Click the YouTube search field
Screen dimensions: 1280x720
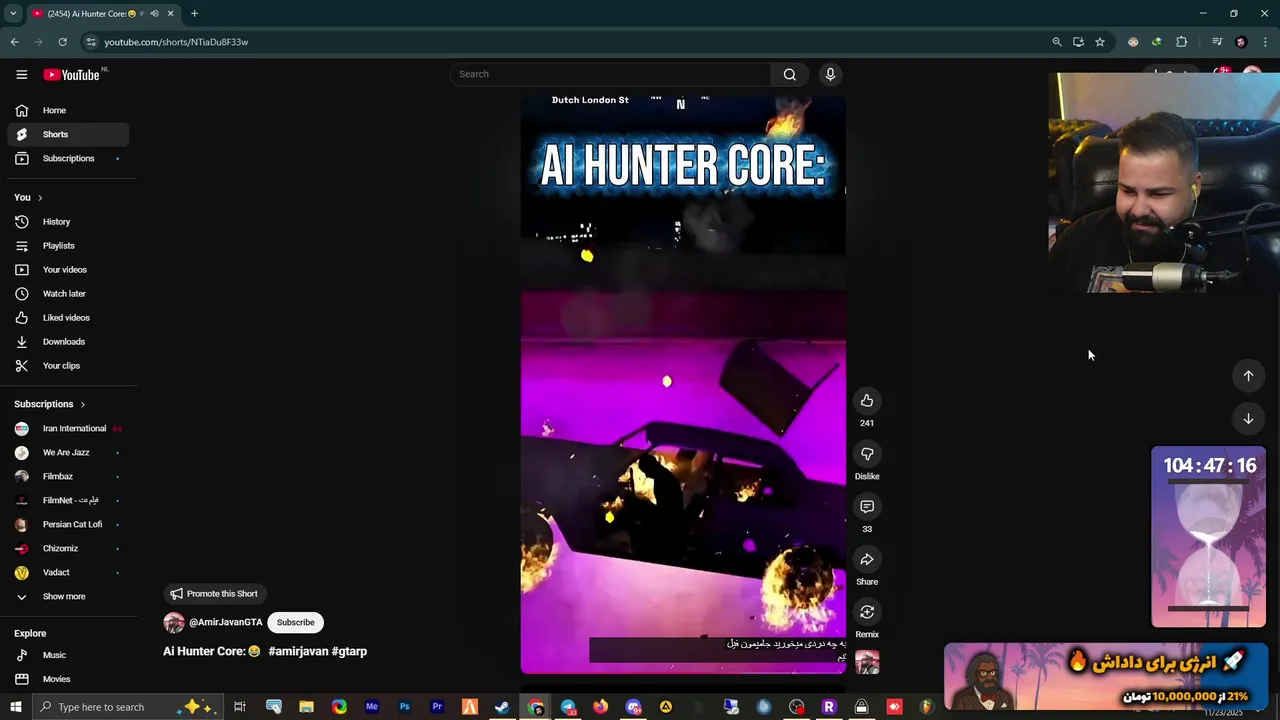[x=610, y=74]
